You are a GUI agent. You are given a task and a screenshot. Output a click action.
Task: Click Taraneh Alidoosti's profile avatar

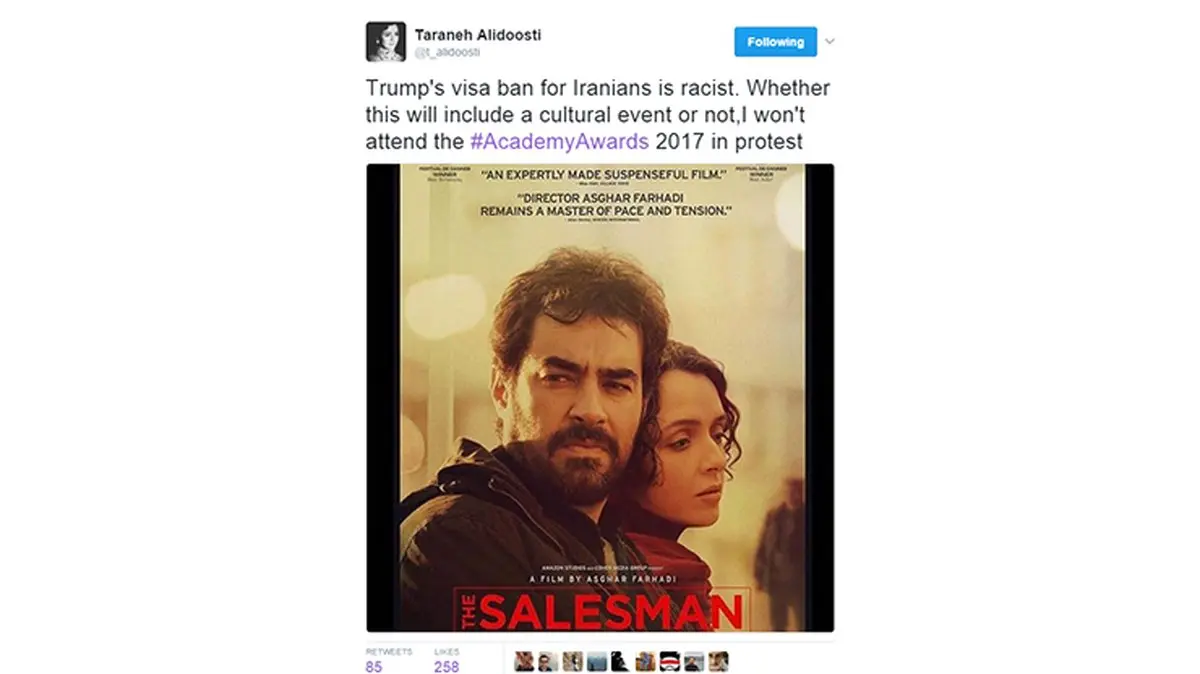[x=385, y=42]
